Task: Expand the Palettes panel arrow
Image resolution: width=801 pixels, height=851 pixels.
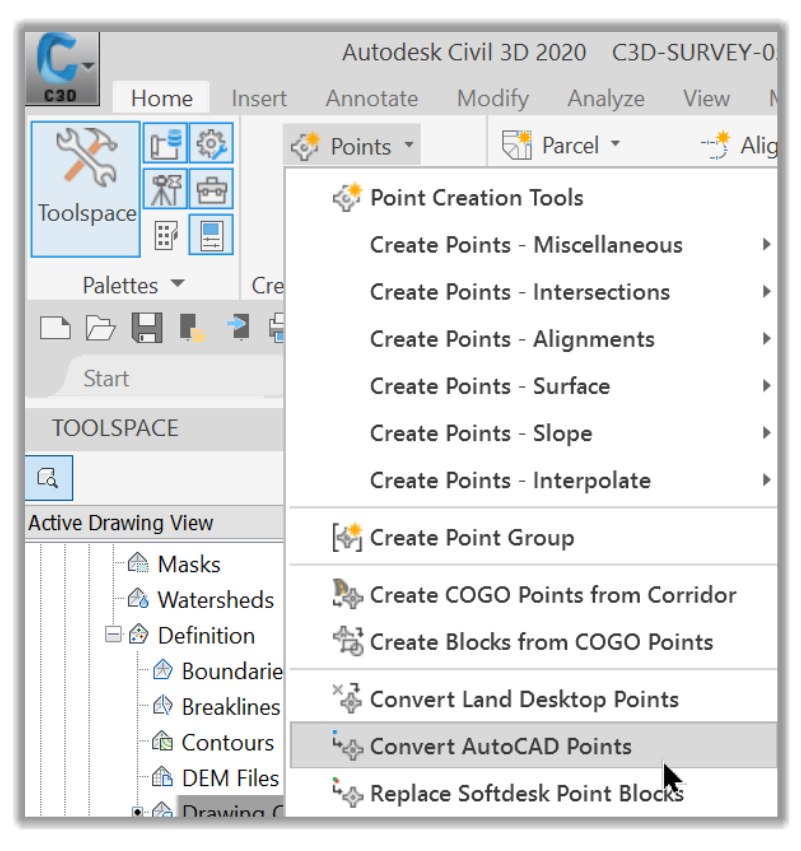Action: [177, 284]
